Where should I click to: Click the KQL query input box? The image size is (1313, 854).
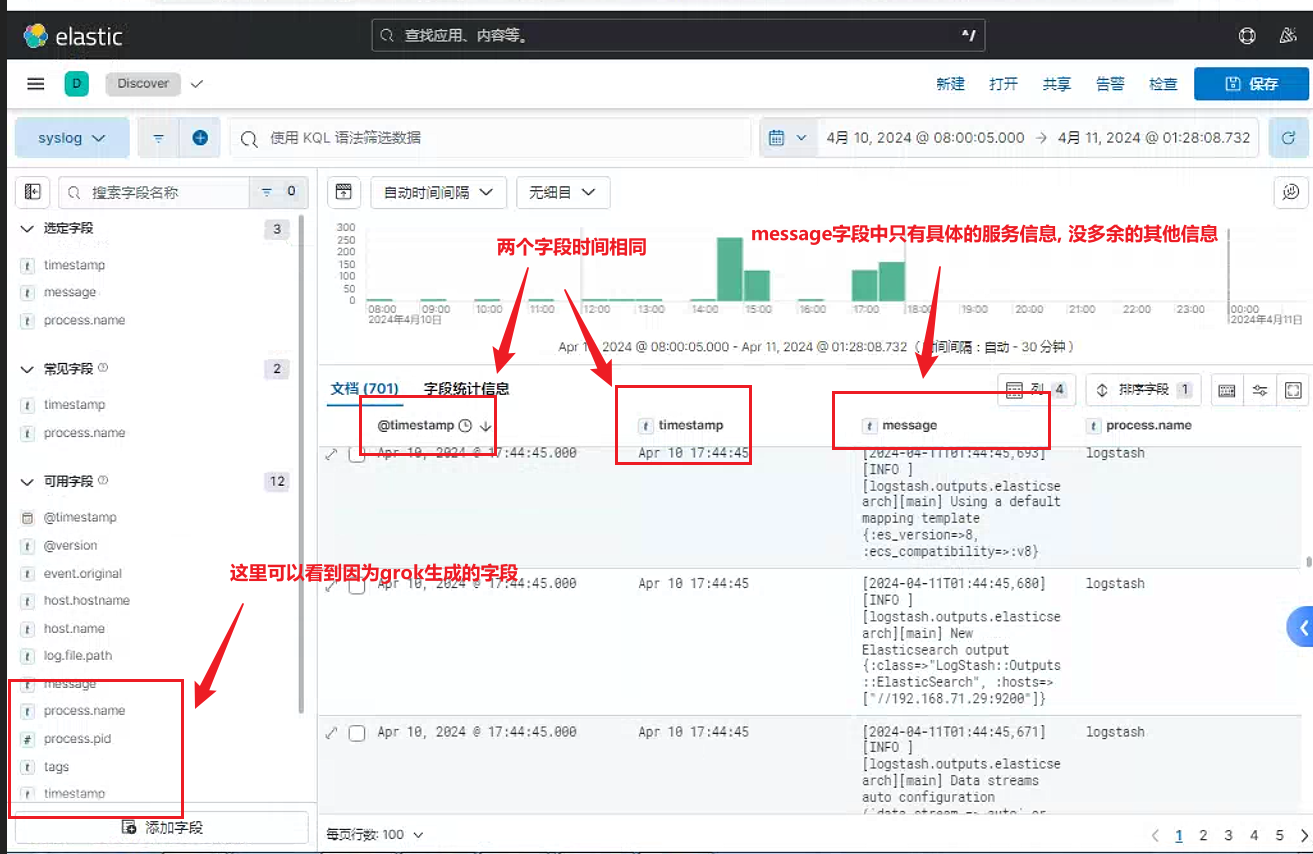tap(490, 138)
